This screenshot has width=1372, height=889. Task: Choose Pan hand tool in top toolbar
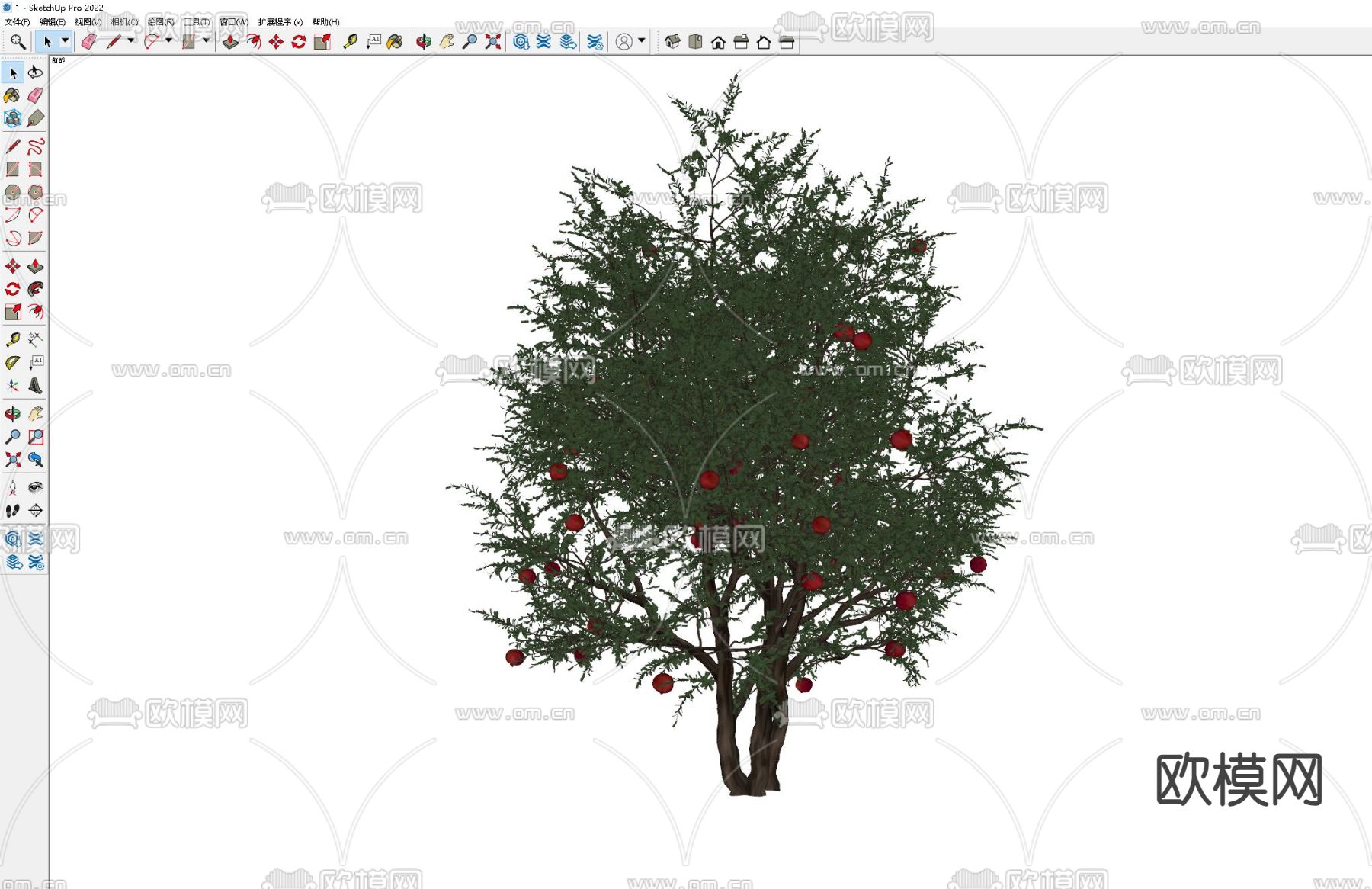pyautogui.click(x=447, y=42)
